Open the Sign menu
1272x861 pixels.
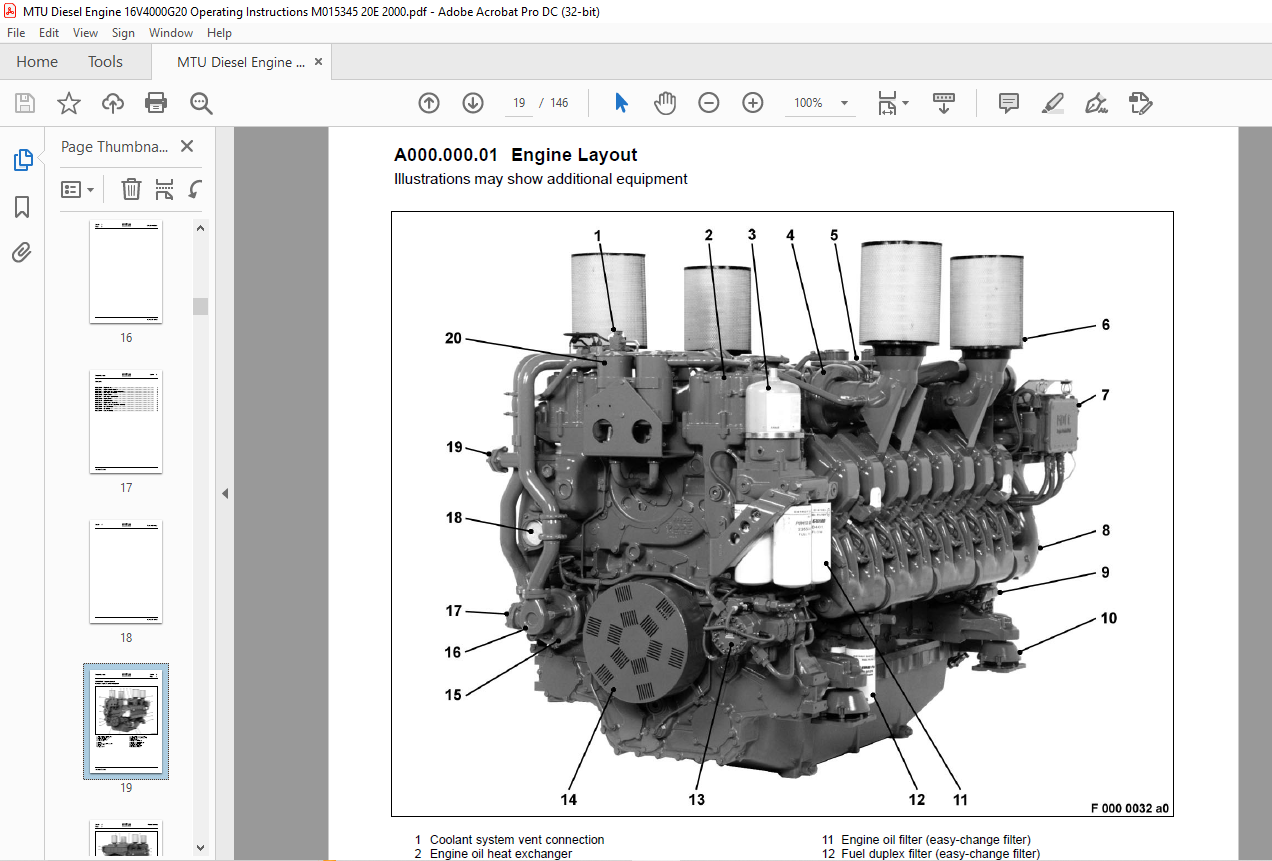coord(123,33)
